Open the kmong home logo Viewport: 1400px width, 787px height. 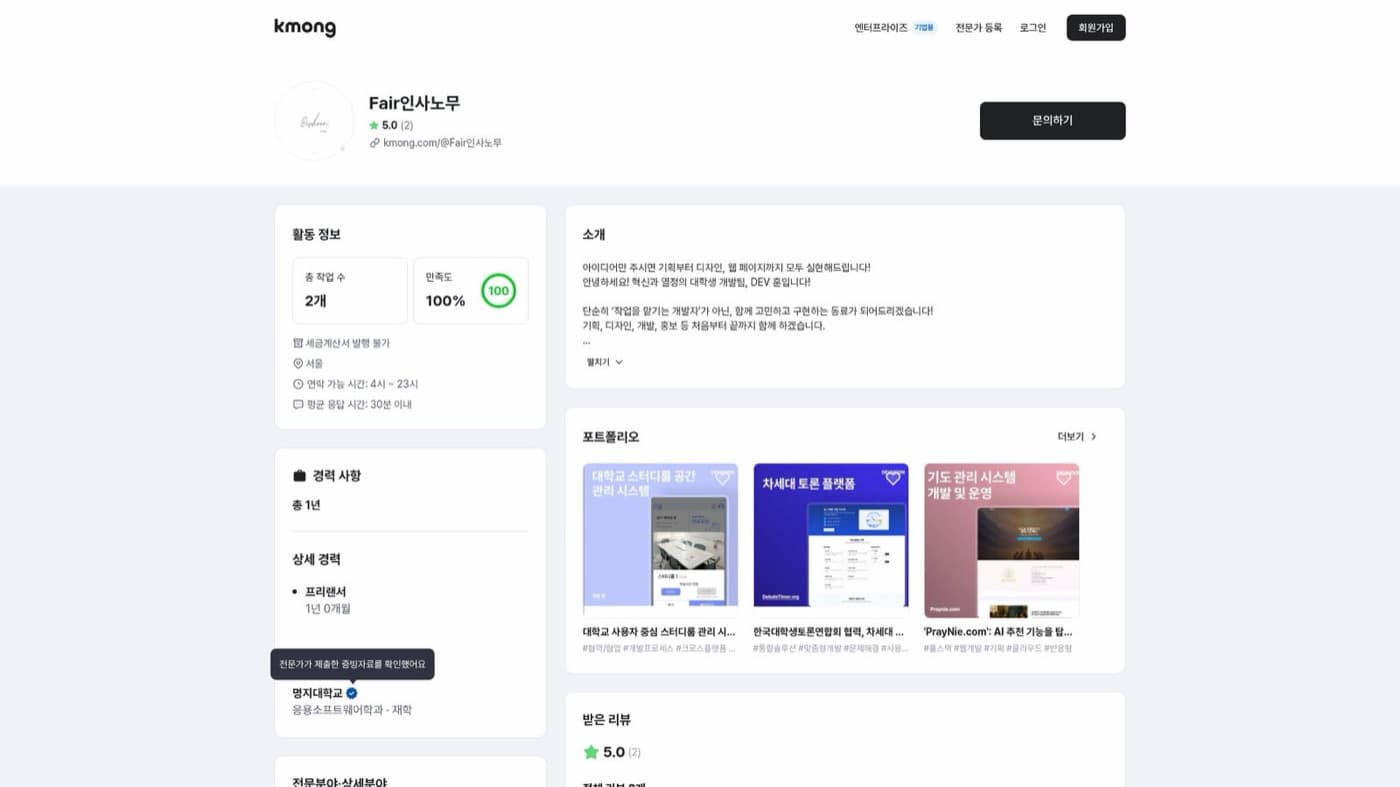(305, 28)
